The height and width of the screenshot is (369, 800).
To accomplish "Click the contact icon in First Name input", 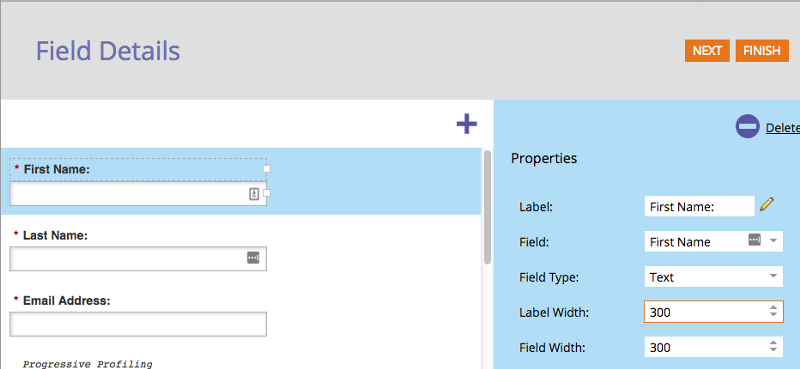I will [254, 193].
